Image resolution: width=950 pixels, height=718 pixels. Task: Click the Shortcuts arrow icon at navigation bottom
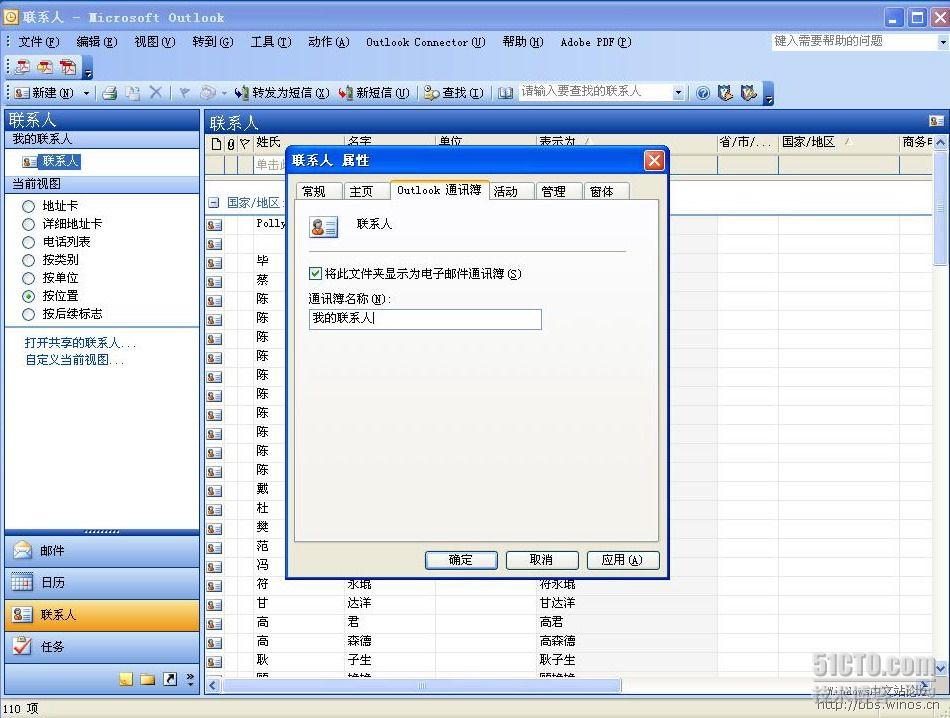tap(170, 679)
